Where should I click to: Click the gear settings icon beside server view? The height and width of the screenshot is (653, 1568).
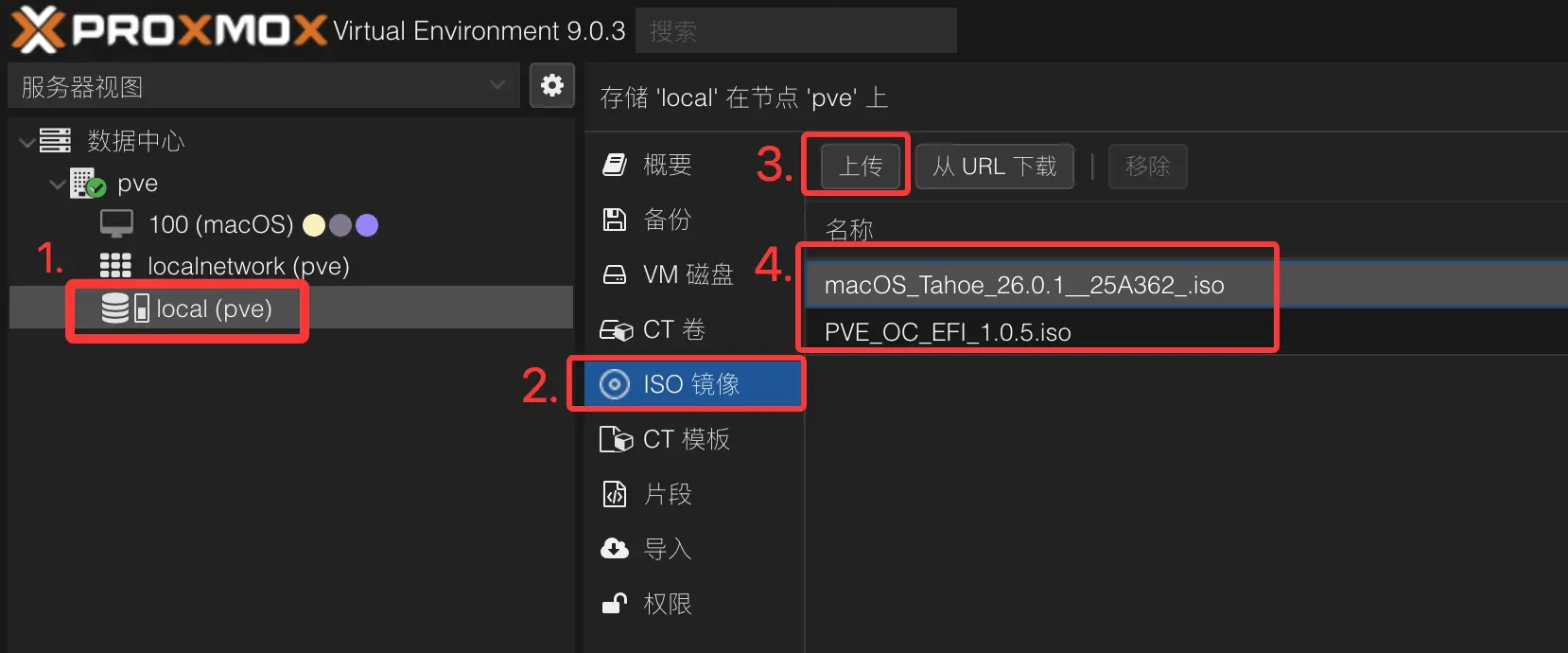pyautogui.click(x=552, y=86)
